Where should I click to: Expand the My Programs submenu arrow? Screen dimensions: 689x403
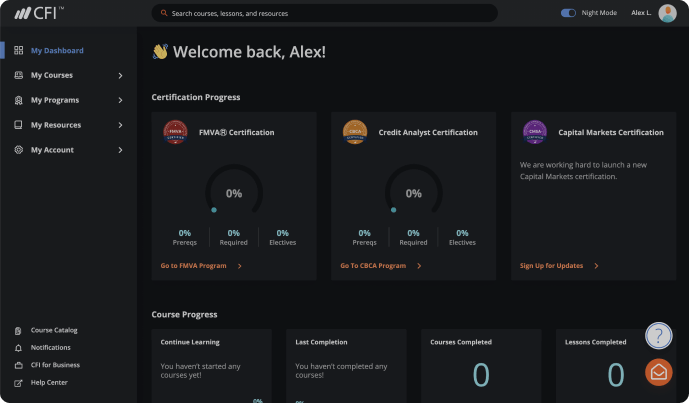coord(120,100)
